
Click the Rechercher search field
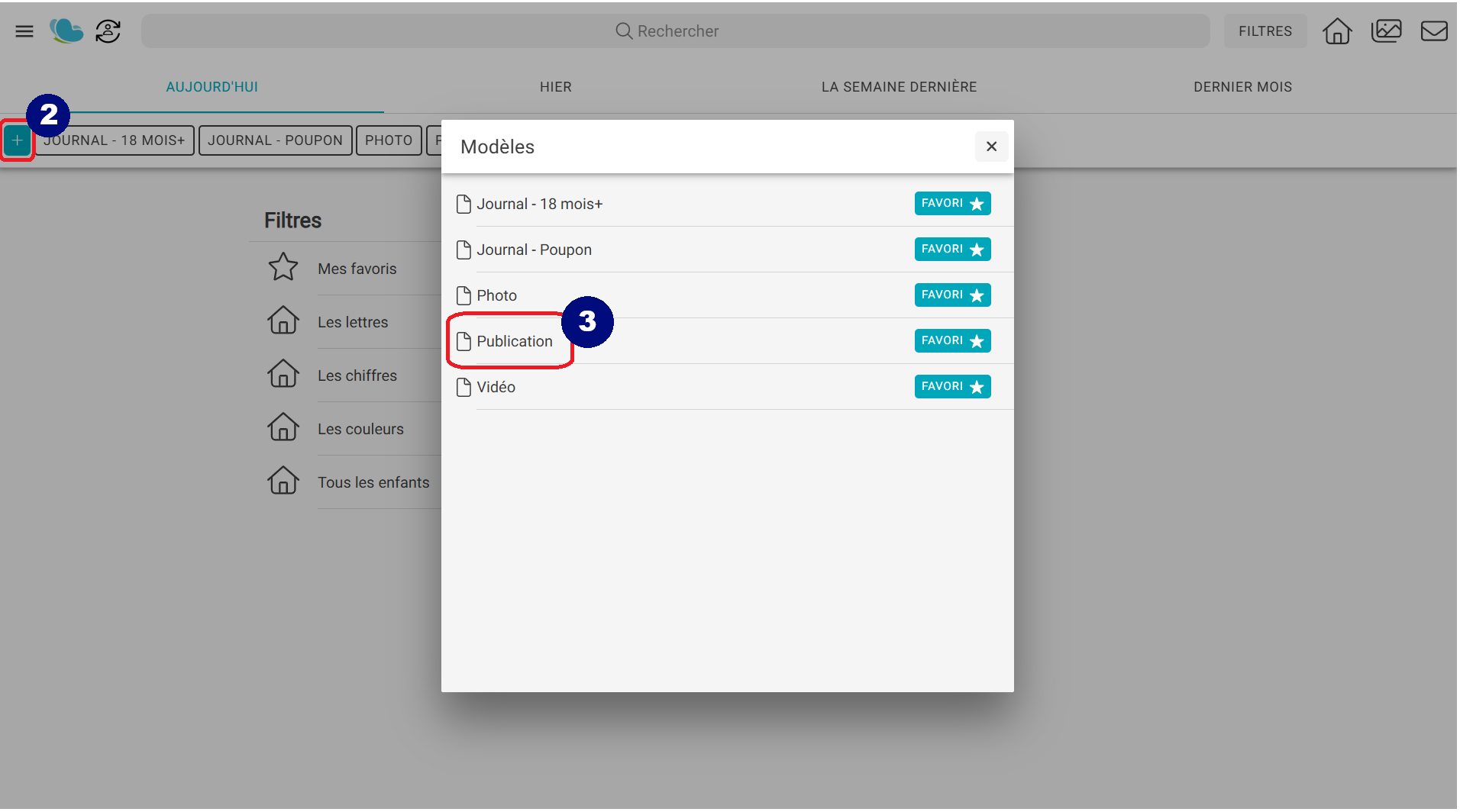tap(675, 31)
